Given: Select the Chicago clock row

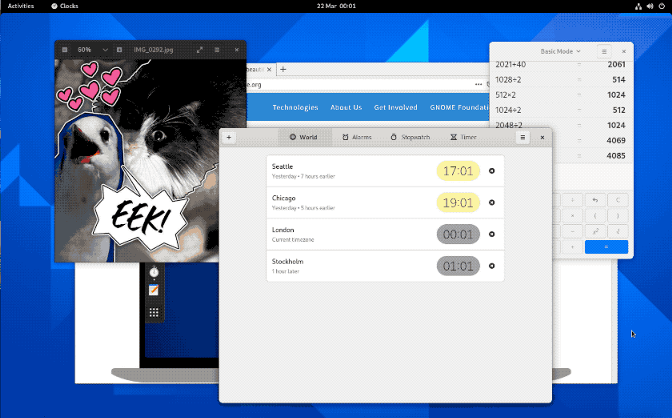Looking at the screenshot, I should point(385,203).
